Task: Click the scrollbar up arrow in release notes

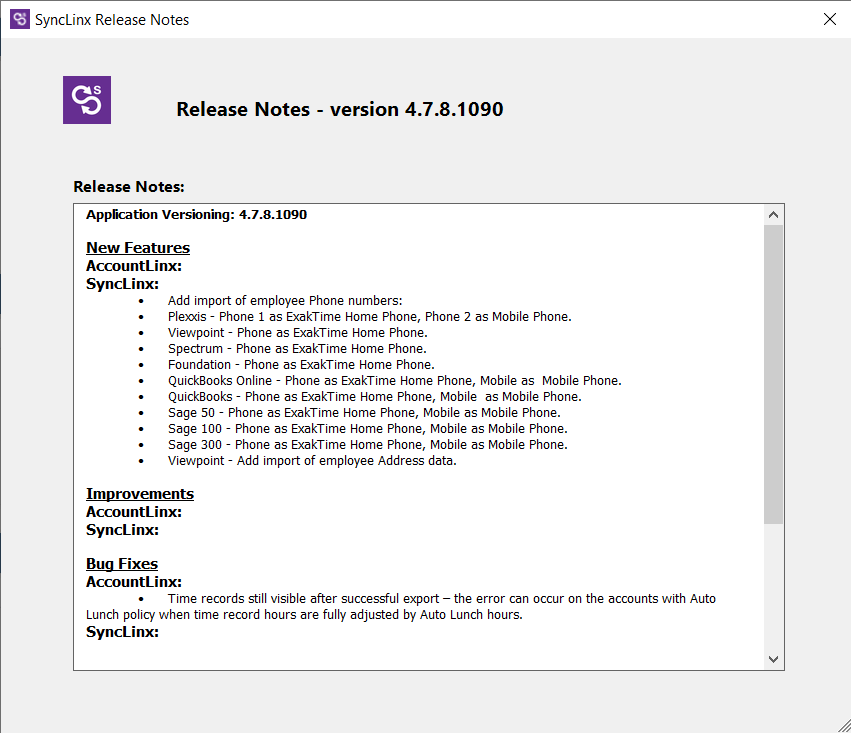Action: tap(773, 215)
